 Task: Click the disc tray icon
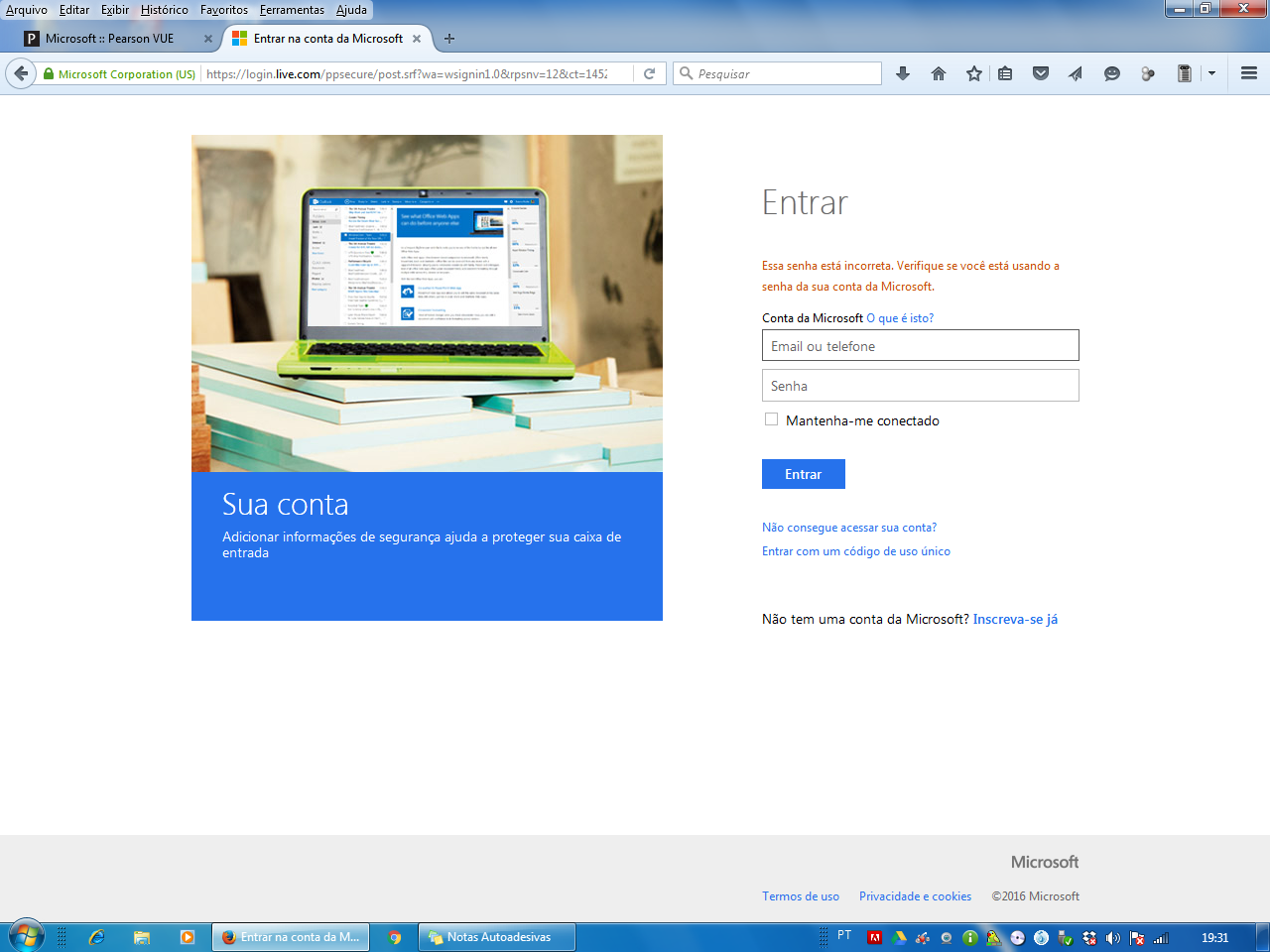1017,937
